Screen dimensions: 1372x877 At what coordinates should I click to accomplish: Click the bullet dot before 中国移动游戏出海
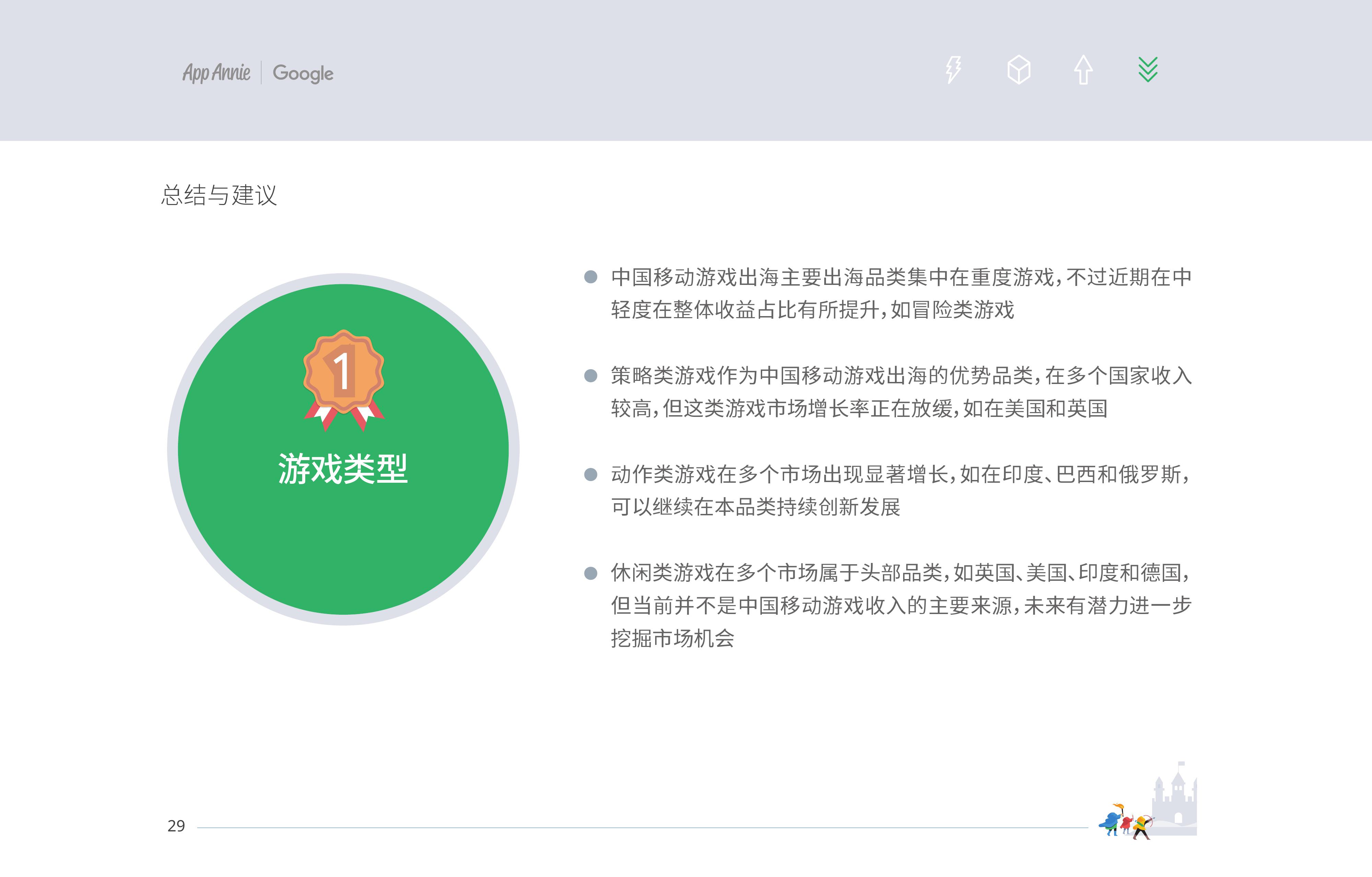point(591,277)
